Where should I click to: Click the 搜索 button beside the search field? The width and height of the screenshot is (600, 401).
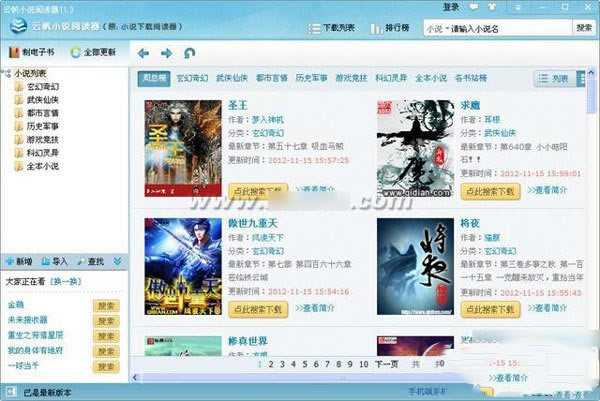click(x=584, y=28)
